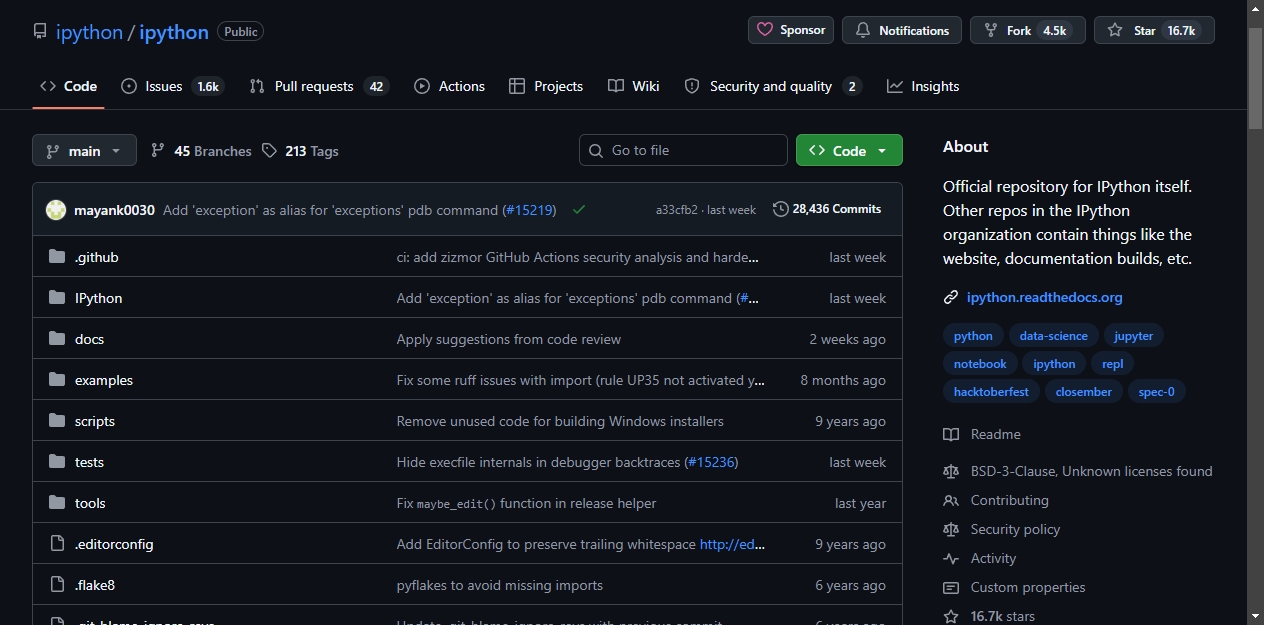Open the Wiki tab
This screenshot has height=625, width=1264.
click(x=634, y=86)
